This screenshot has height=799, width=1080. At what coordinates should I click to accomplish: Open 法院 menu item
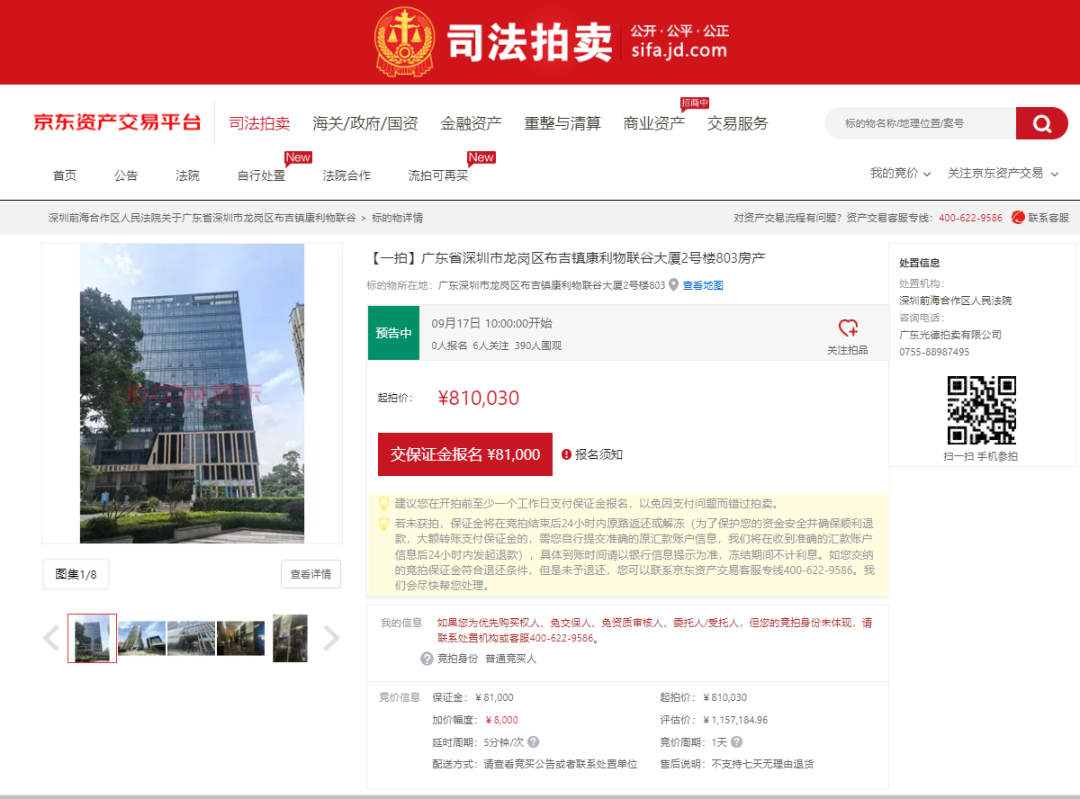[187, 176]
